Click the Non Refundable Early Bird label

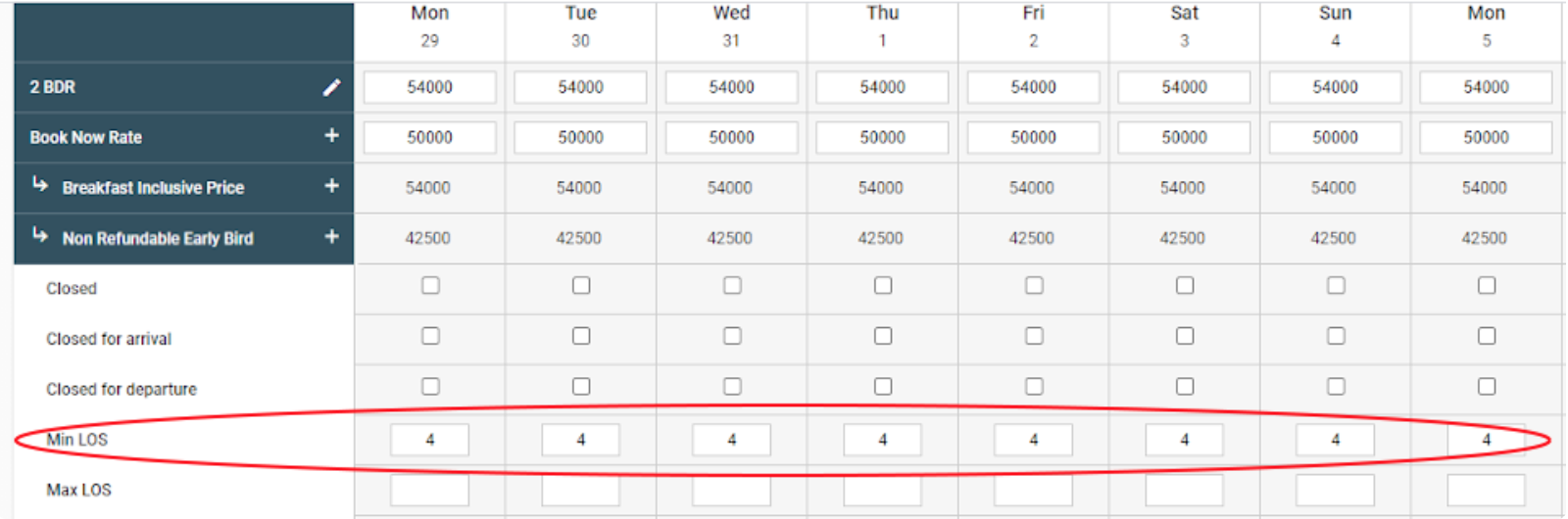[x=158, y=238]
